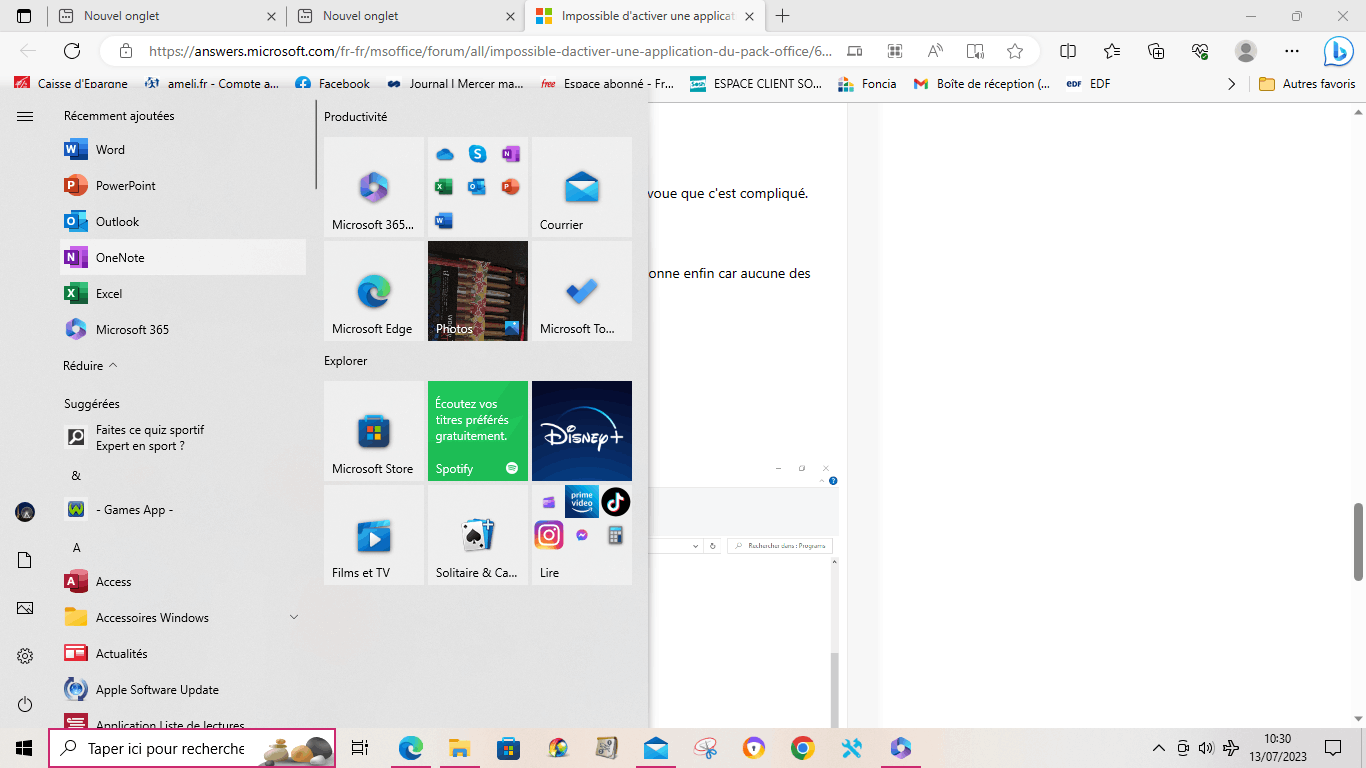
Task: Switch to the first Nouvel onglet tab
Action: coord(166,16)
